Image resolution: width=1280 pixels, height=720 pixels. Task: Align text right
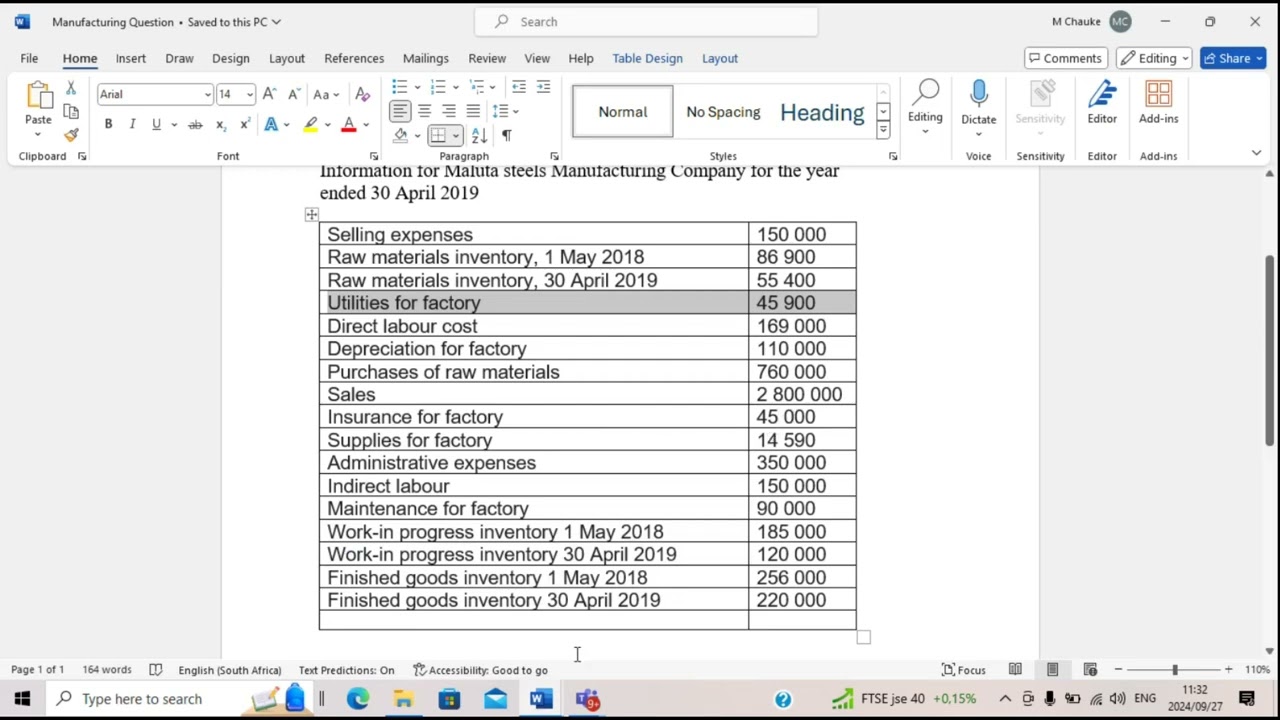click(x=448, y=111)
